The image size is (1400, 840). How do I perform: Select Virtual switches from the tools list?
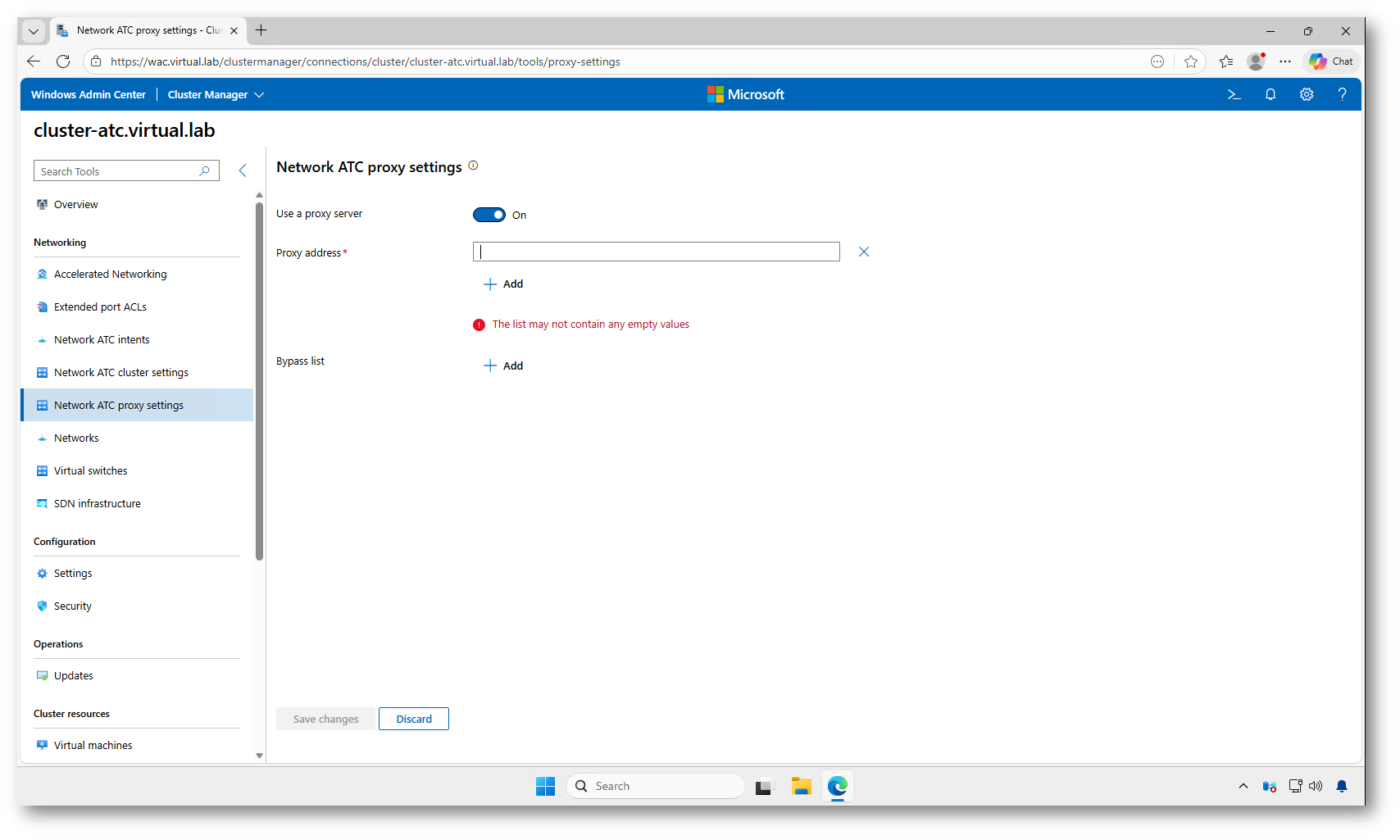point(91,471)
